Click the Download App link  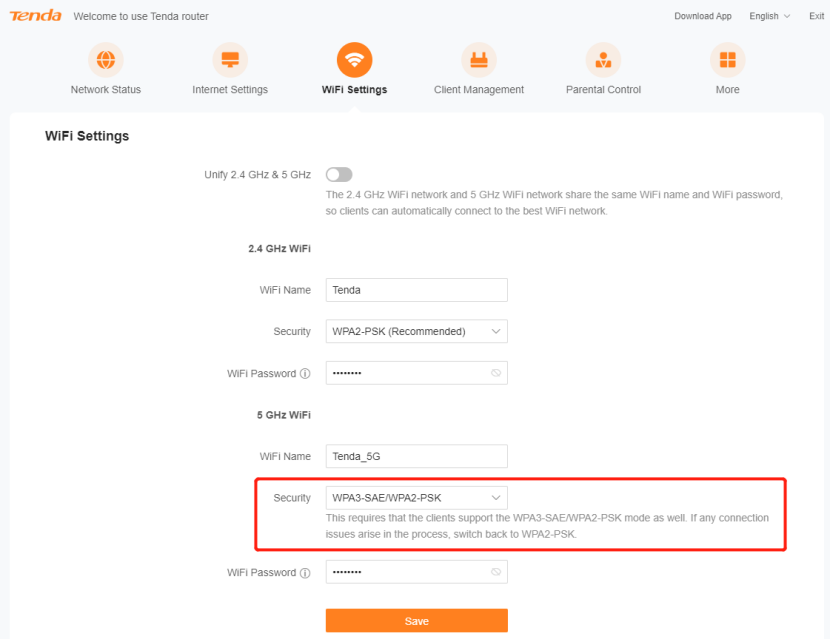pos(703,16)
